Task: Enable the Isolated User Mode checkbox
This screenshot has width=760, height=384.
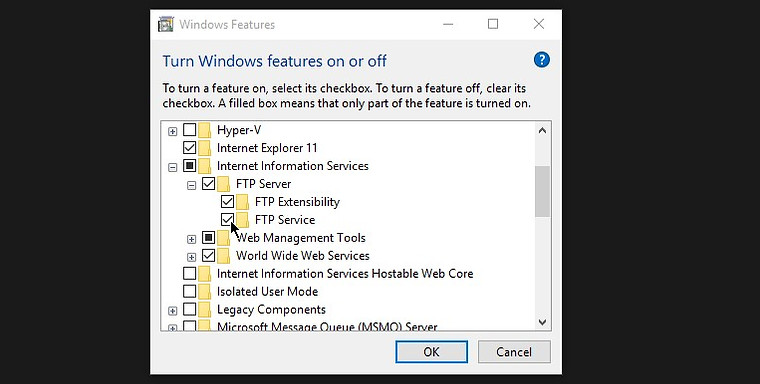Action: [190, 291]
